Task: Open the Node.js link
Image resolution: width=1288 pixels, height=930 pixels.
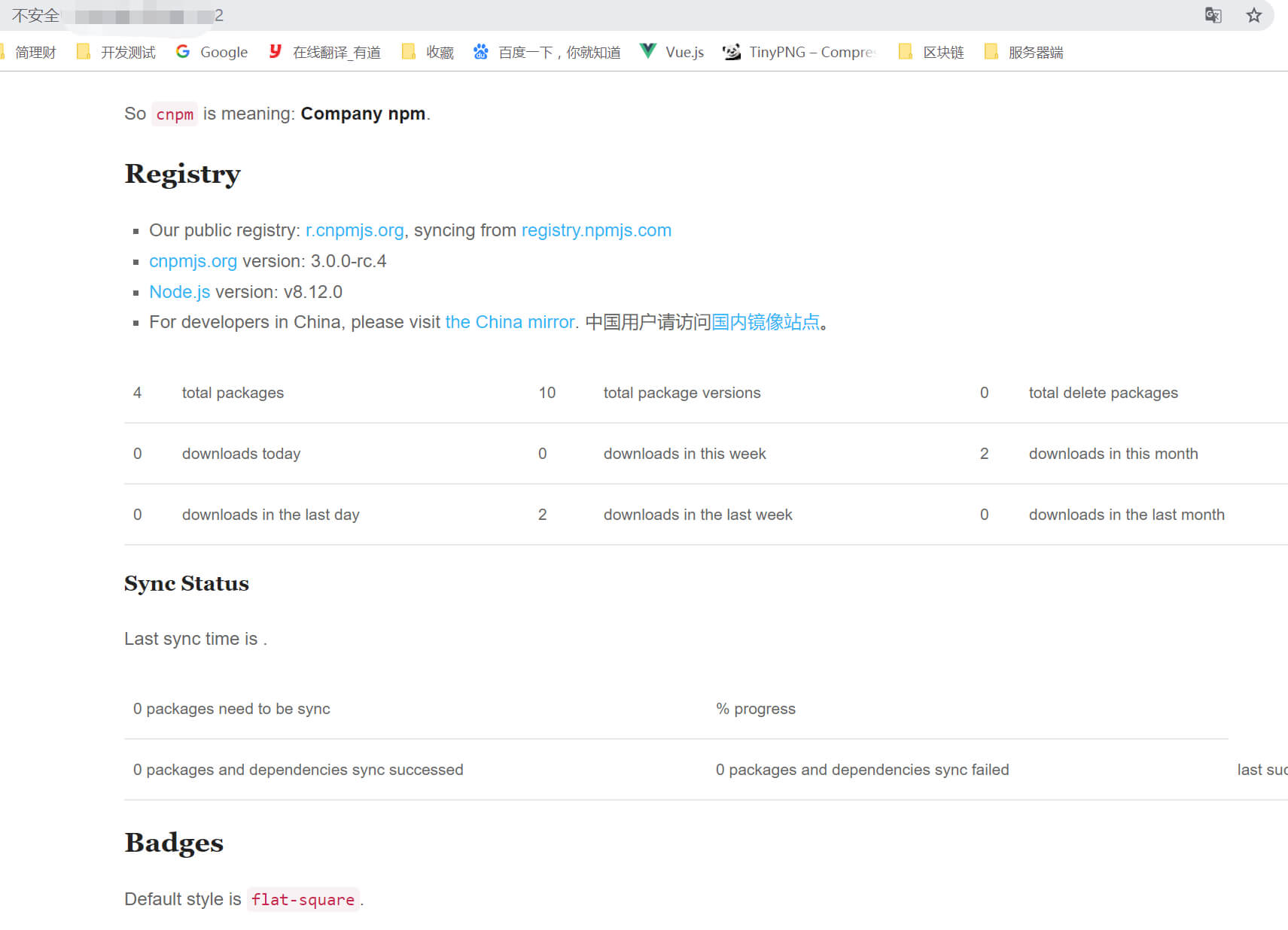Action: (x=180, y=292)
